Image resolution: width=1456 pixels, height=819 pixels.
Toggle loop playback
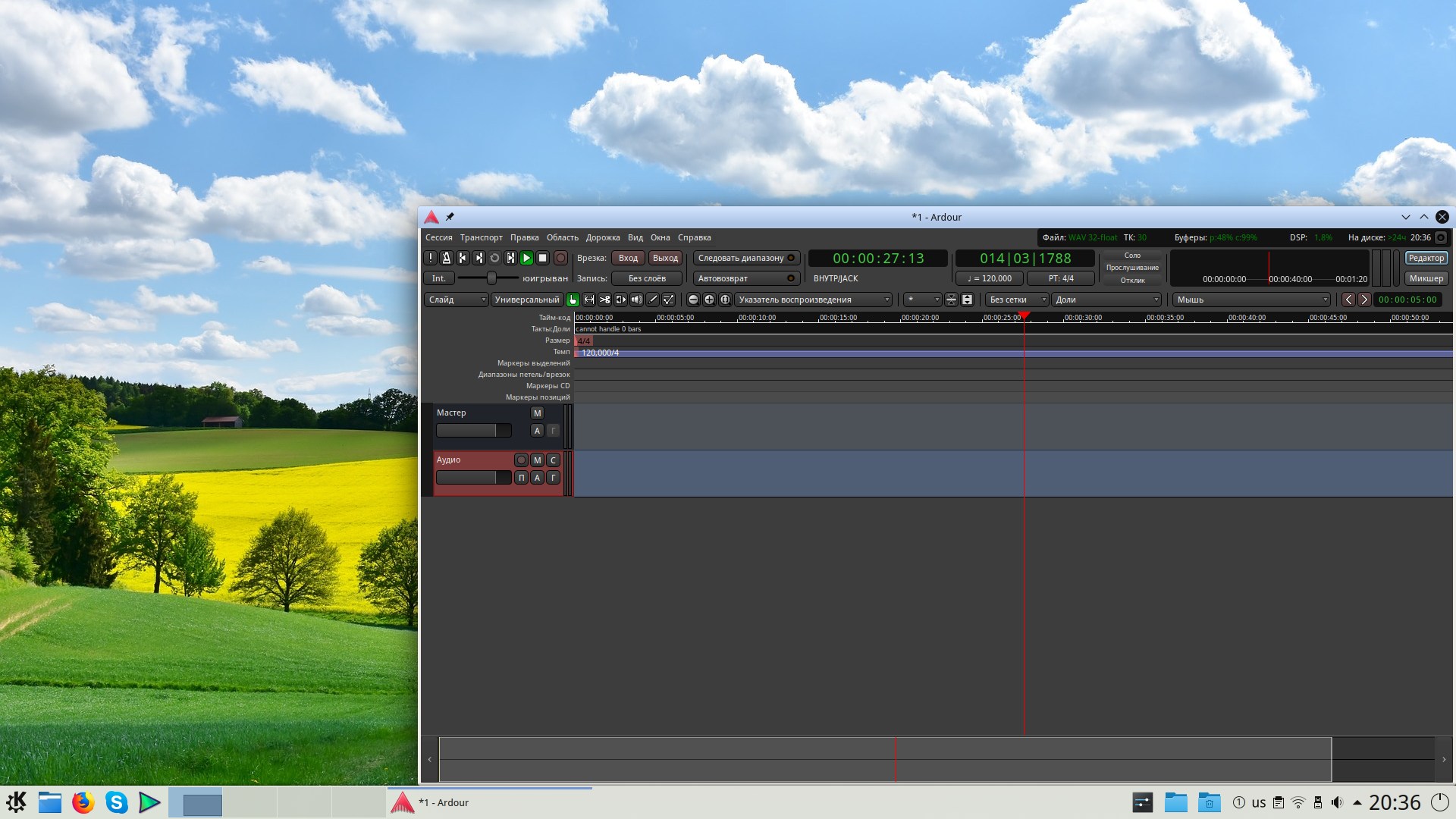pos(494,258)
